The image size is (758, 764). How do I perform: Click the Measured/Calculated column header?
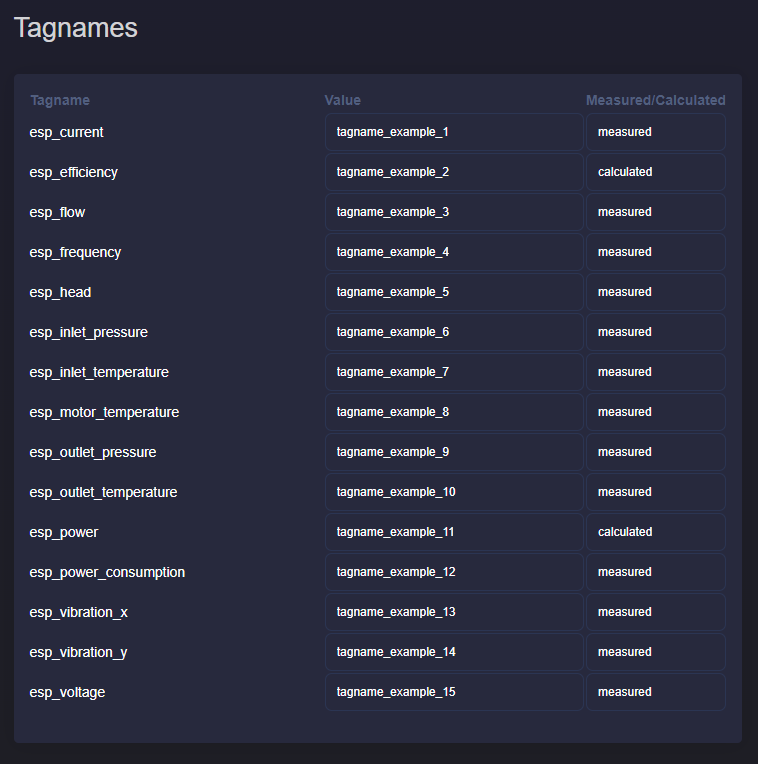(x=655, y=100)
